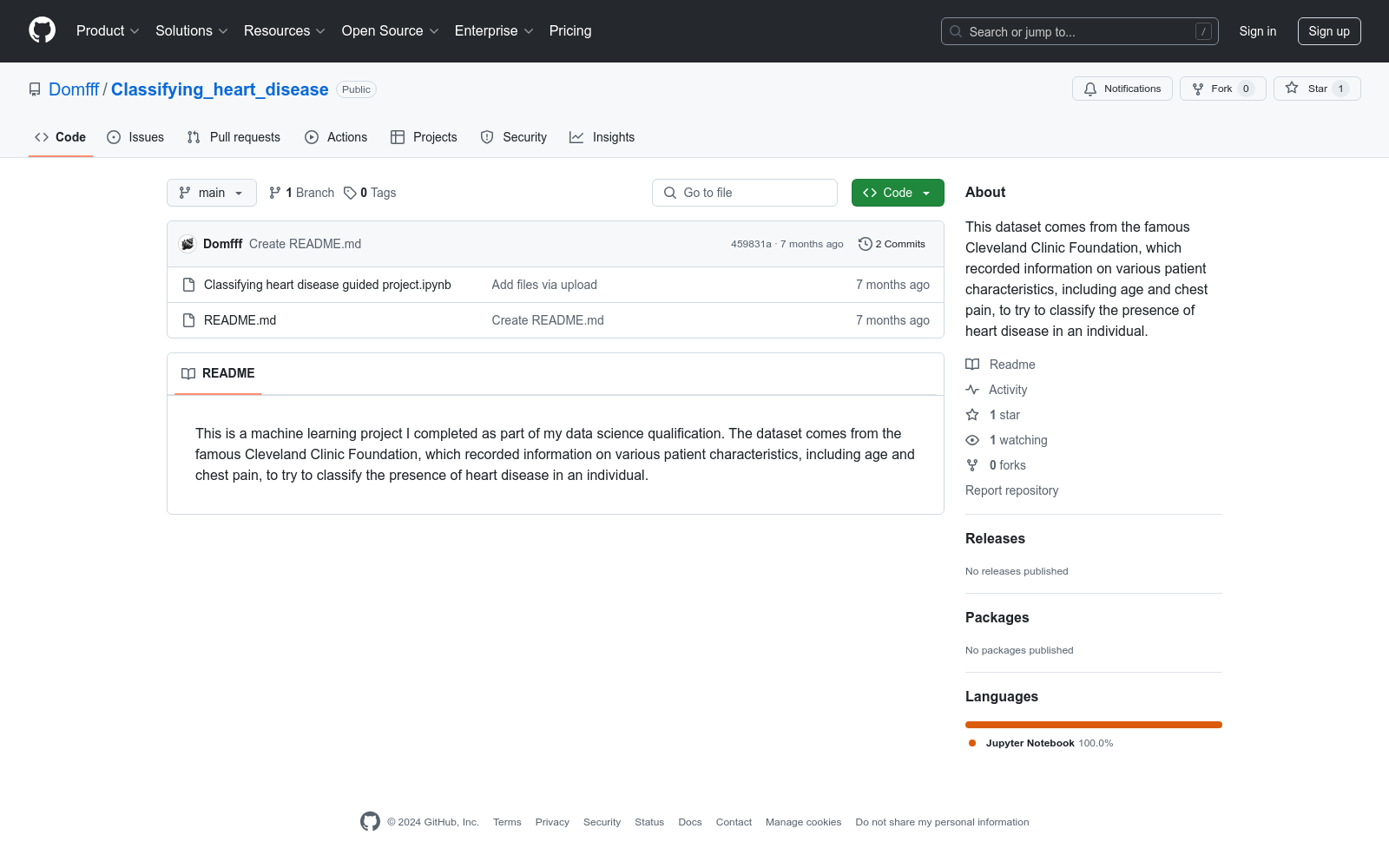
Task: Go to the Actions tab
Action: [x=336, y=137]
